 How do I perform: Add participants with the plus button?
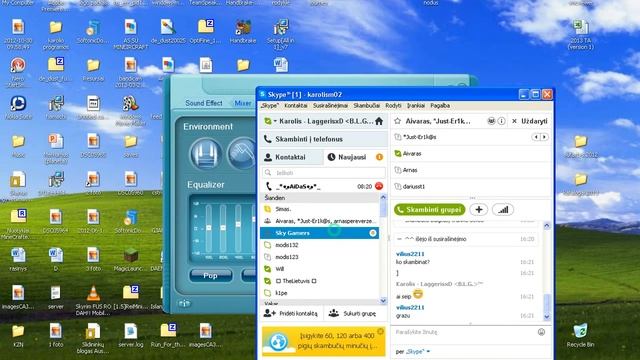(x=479, y=210)
